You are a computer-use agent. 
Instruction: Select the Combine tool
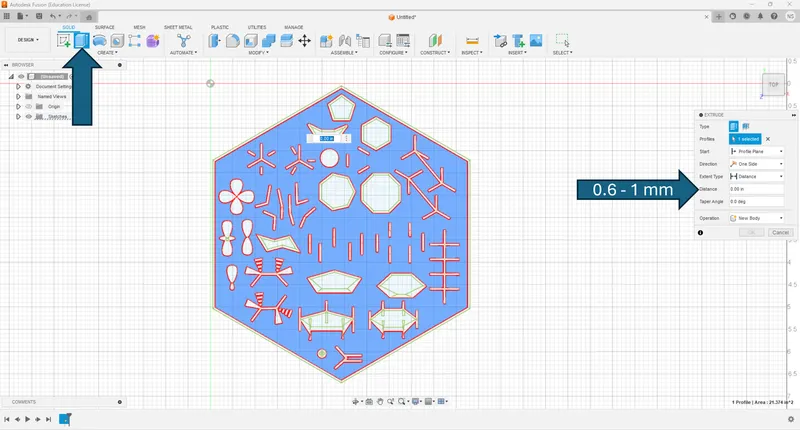268,40
